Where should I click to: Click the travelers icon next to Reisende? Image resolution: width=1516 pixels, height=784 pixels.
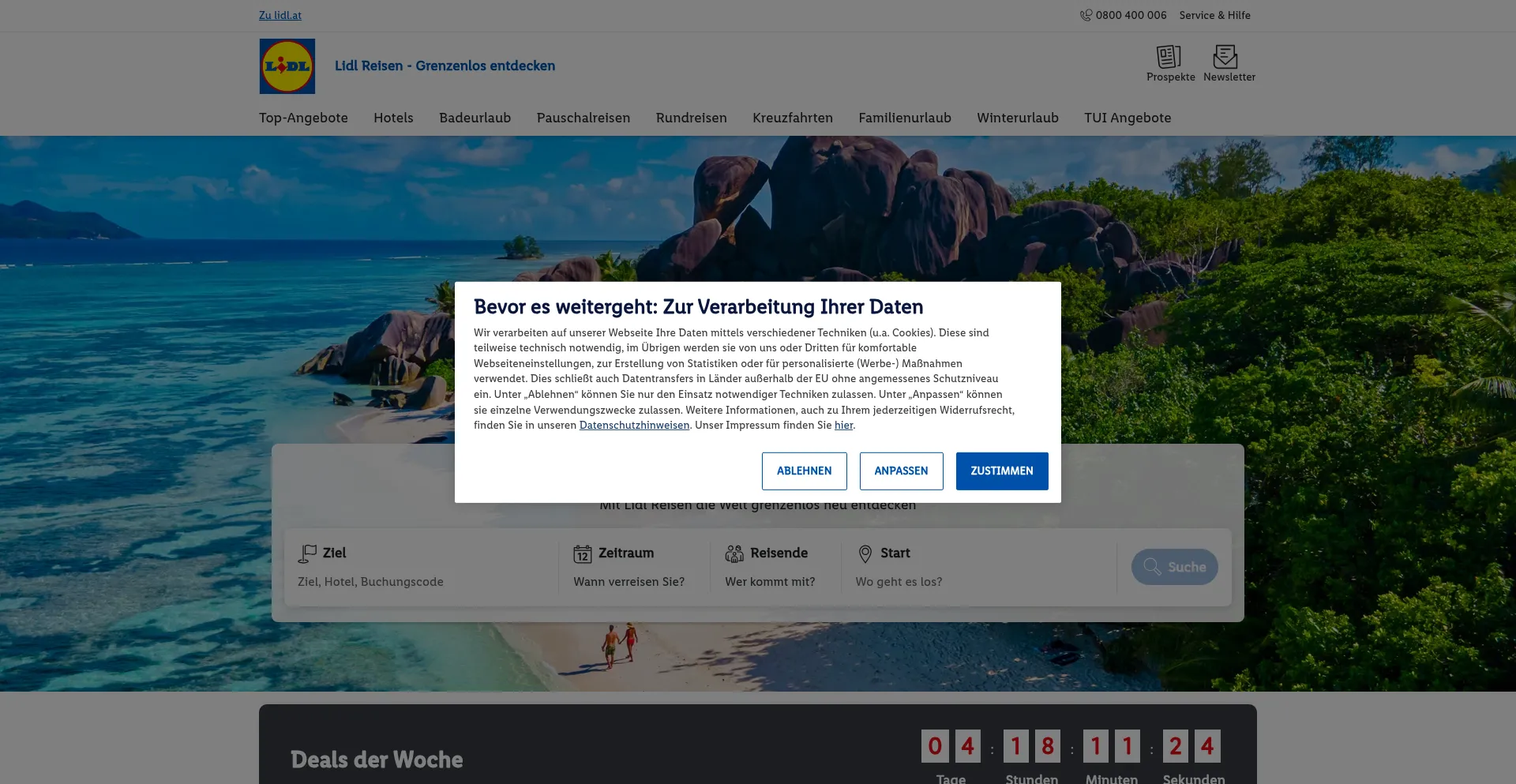click(x=734, y=553)
